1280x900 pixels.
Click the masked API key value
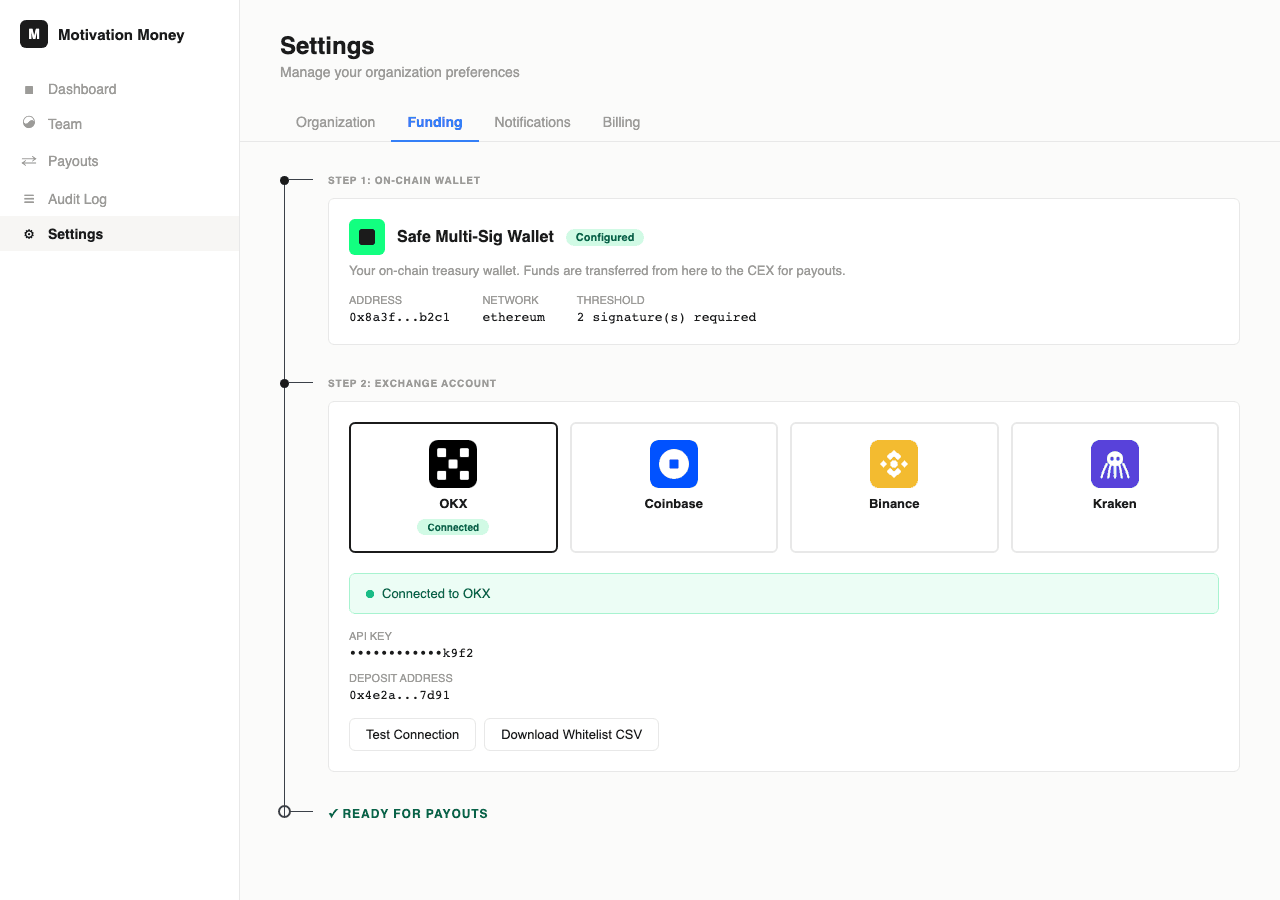pyautogui.click(x=411, y=653)
